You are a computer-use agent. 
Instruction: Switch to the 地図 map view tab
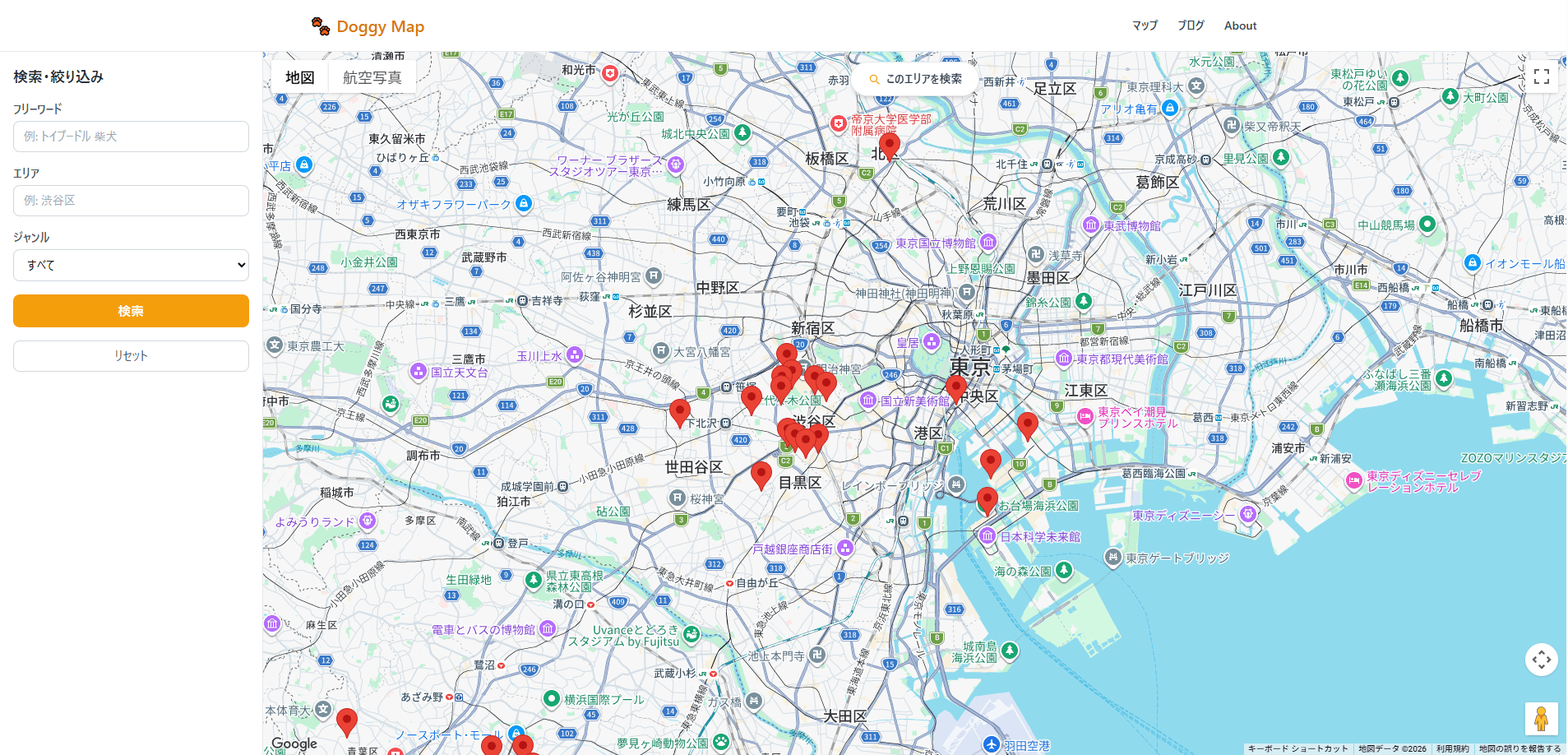click(x=300, y=77)
